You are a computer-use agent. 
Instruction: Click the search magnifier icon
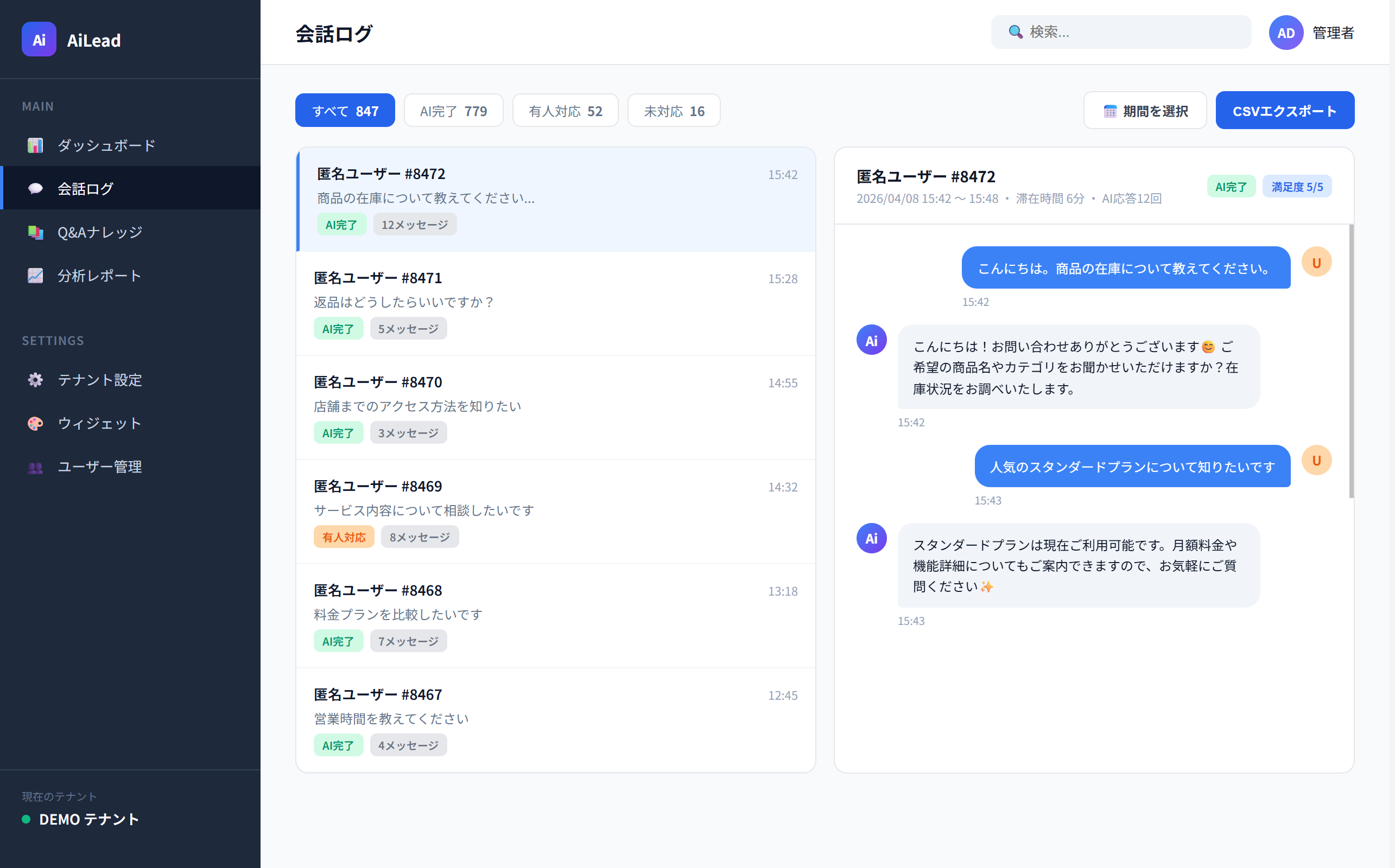[1015, 32]
